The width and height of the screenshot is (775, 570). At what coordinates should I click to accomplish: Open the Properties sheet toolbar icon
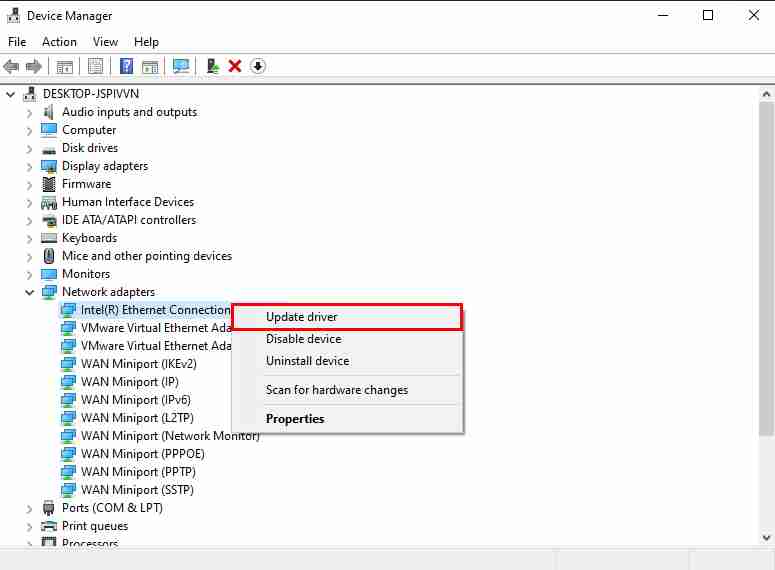point(95,66)
